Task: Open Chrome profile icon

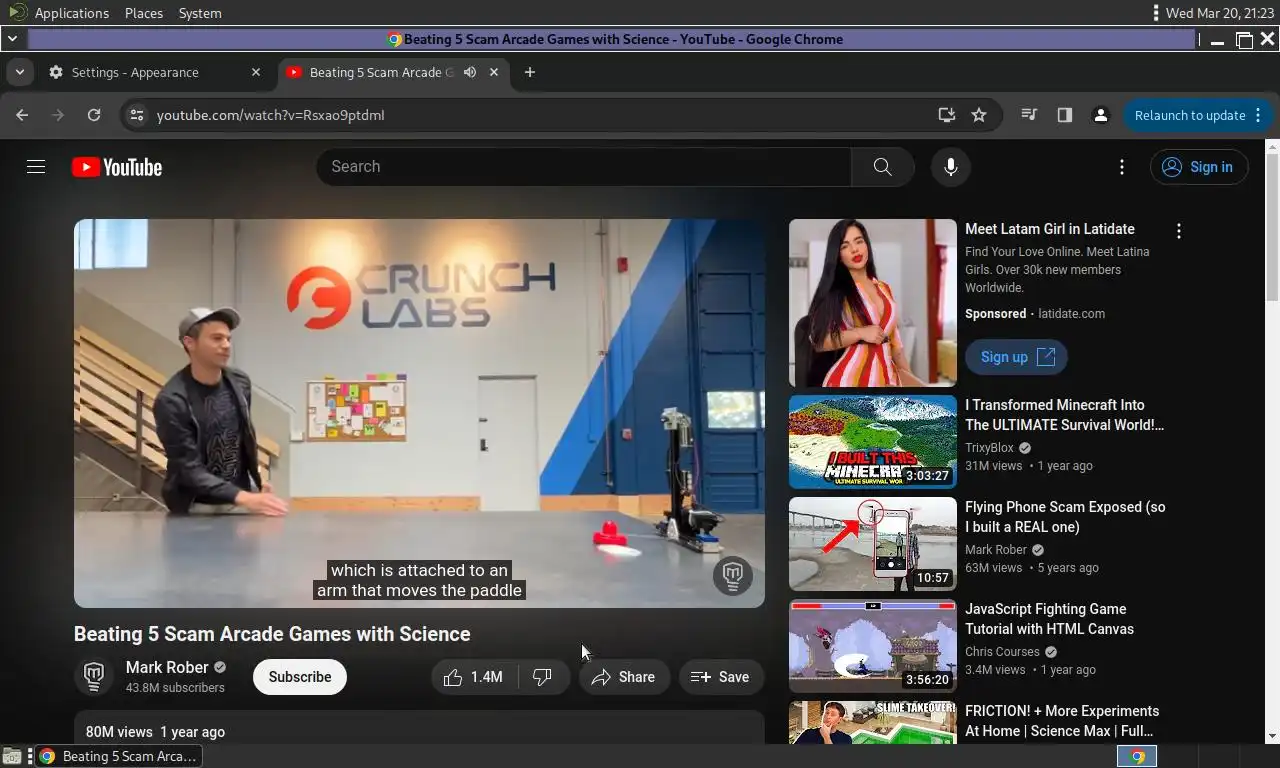Action: tap(1100, 115)
